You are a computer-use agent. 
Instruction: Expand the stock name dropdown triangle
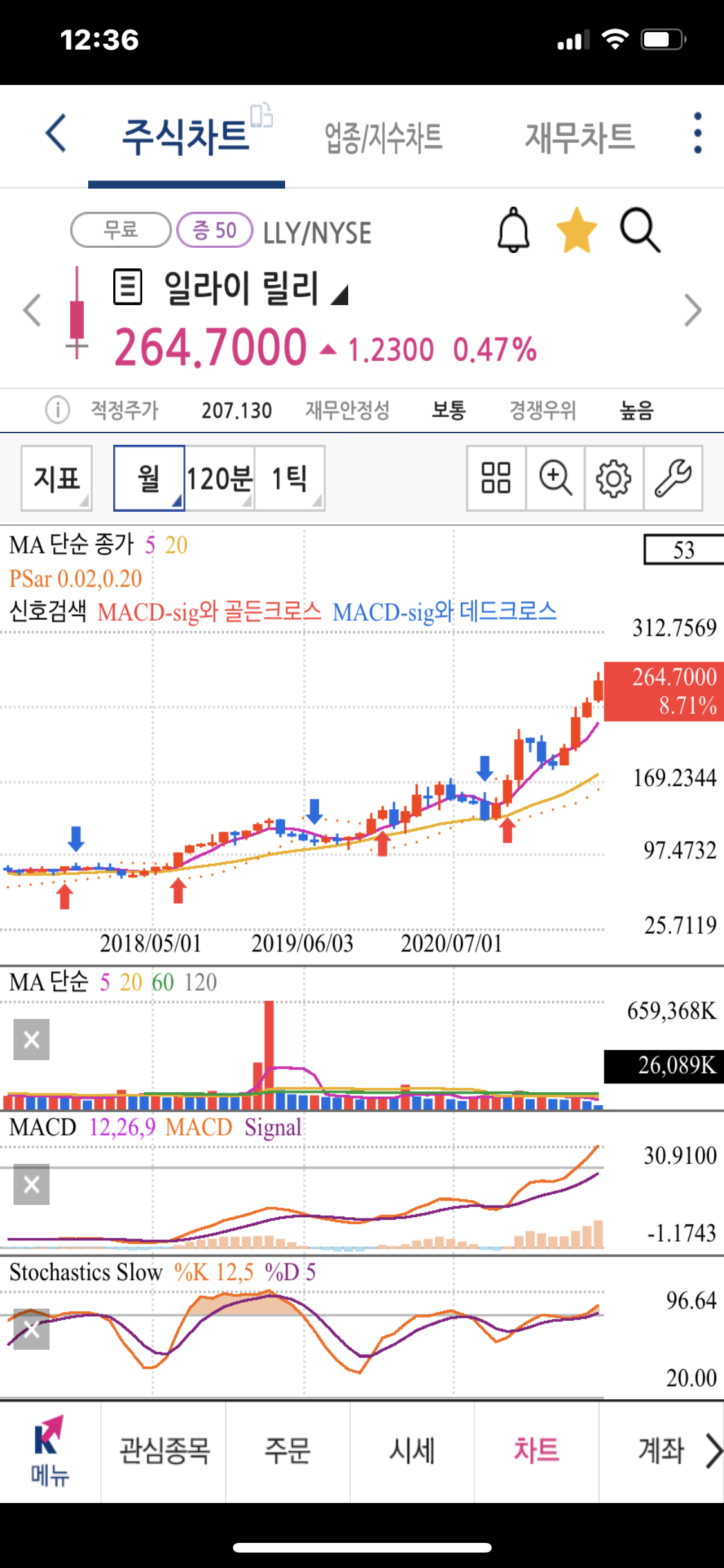(x=340, y=295)
